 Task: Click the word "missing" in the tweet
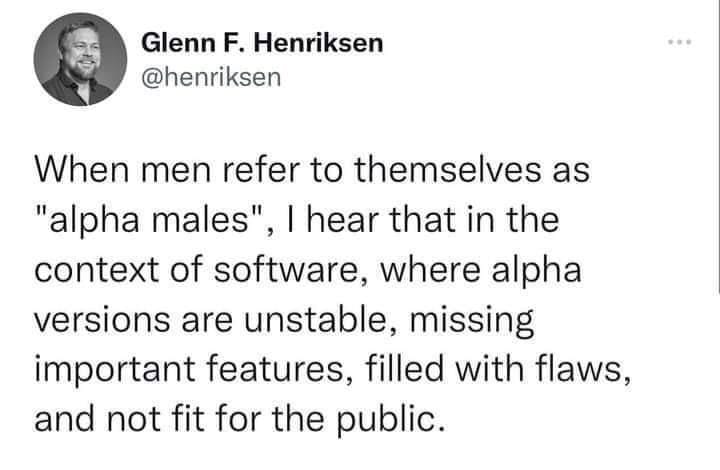(476, 323)
